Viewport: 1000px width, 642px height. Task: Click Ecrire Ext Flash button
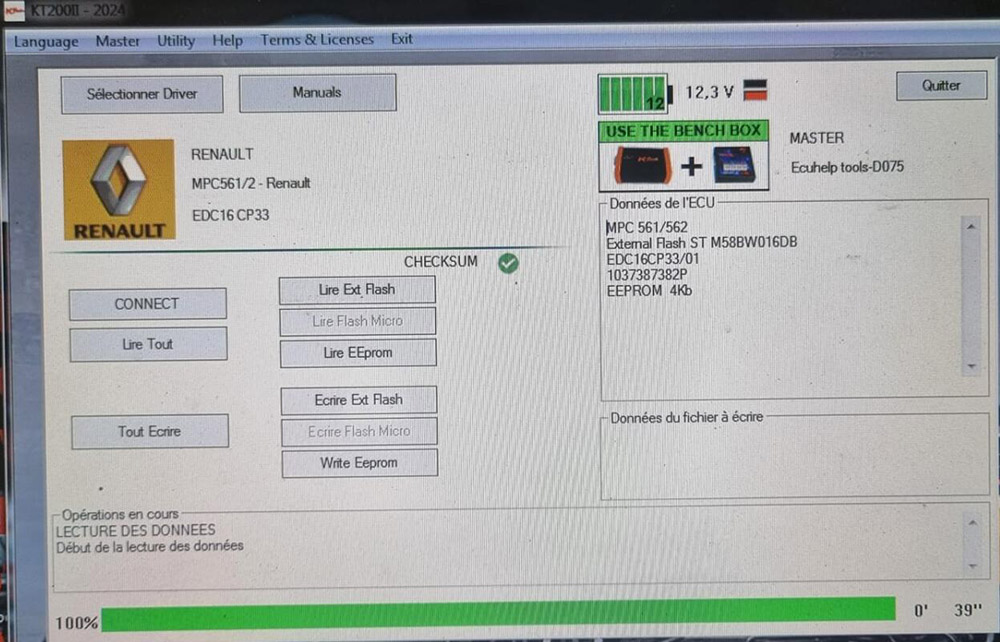tap(359, 400)
